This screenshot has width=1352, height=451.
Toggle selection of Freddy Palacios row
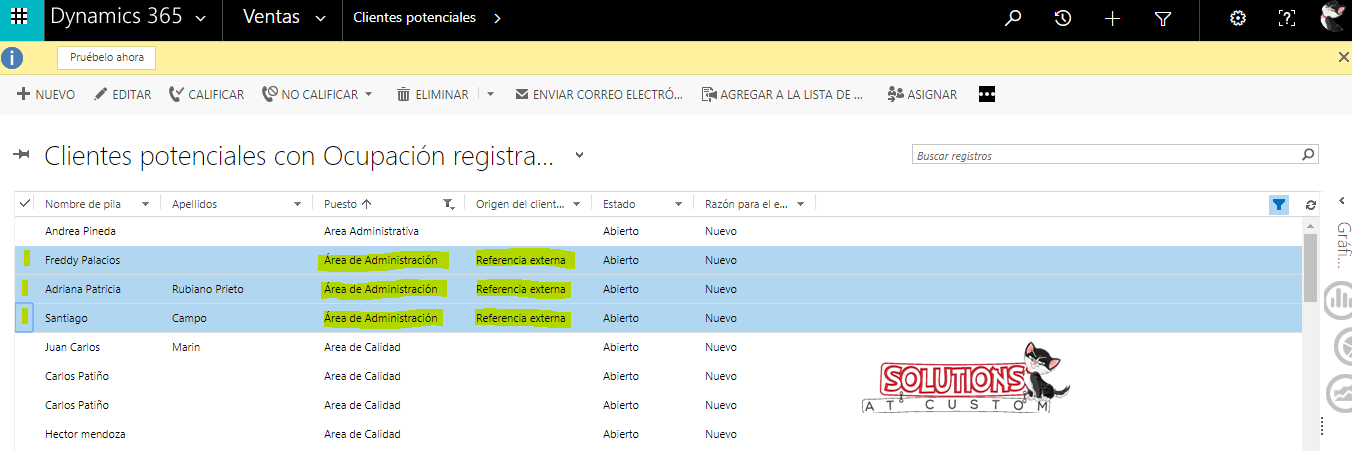(x=27, y=259)
